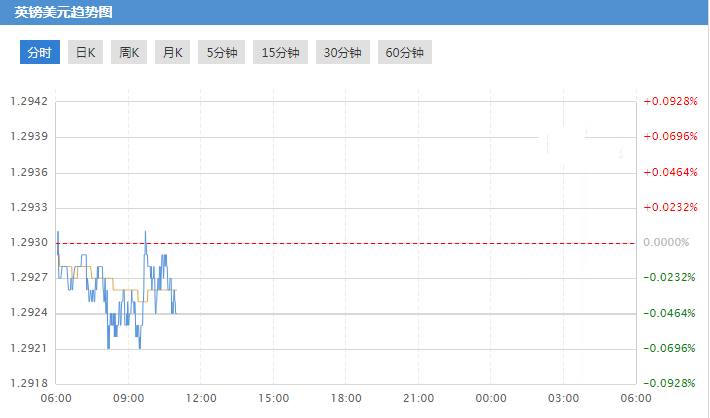Screen dimensions: 710x418
Task: Click the 00:00 time axis label
Action: pos(491,398)
